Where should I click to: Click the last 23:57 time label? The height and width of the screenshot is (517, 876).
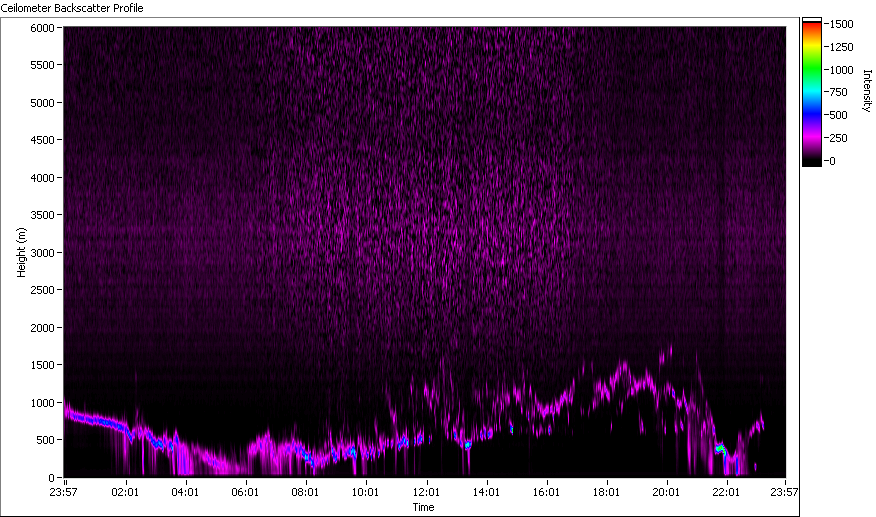(x=784, y=492)
